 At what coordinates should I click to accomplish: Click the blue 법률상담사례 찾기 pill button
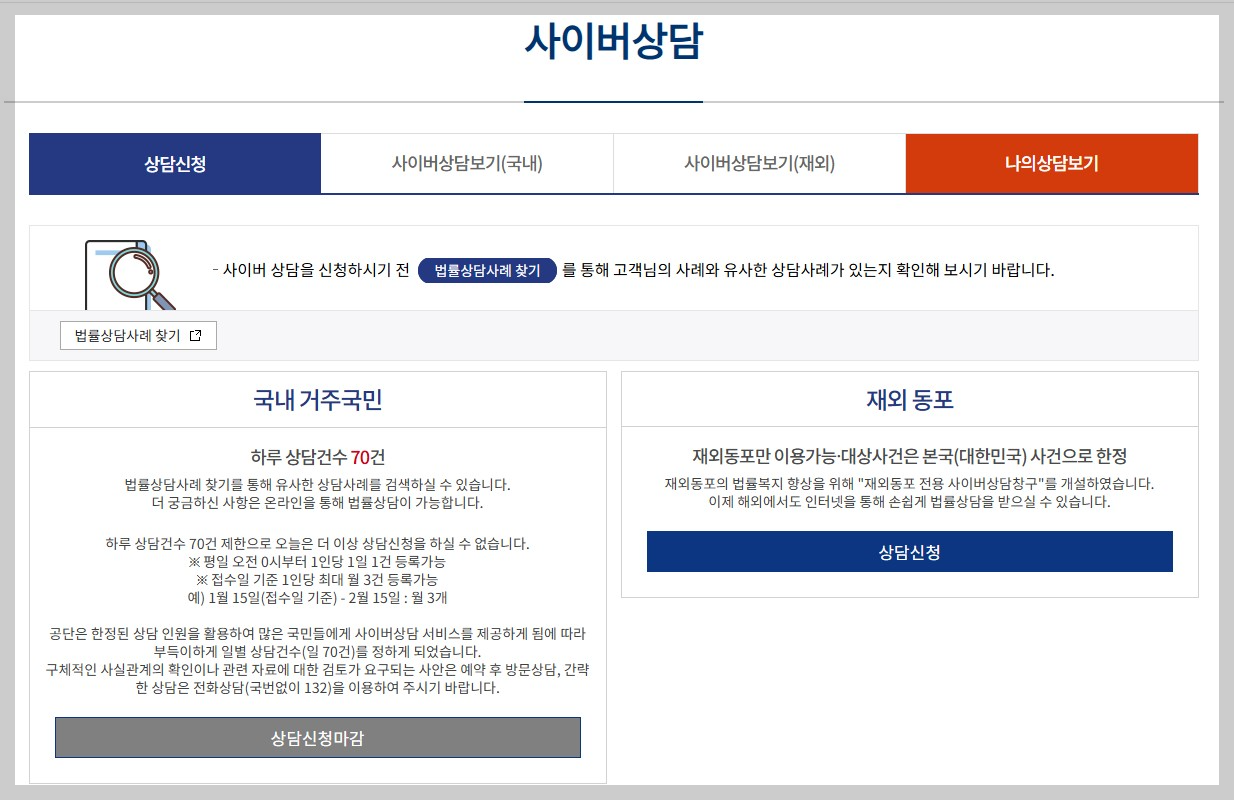tap(487, 270)
